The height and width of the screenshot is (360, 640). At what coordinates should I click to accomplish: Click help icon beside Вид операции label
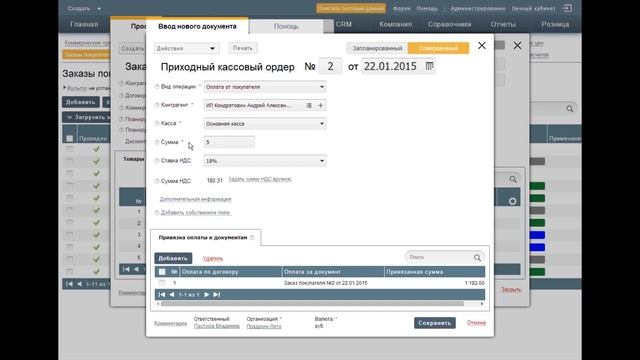tap(157, 87)
